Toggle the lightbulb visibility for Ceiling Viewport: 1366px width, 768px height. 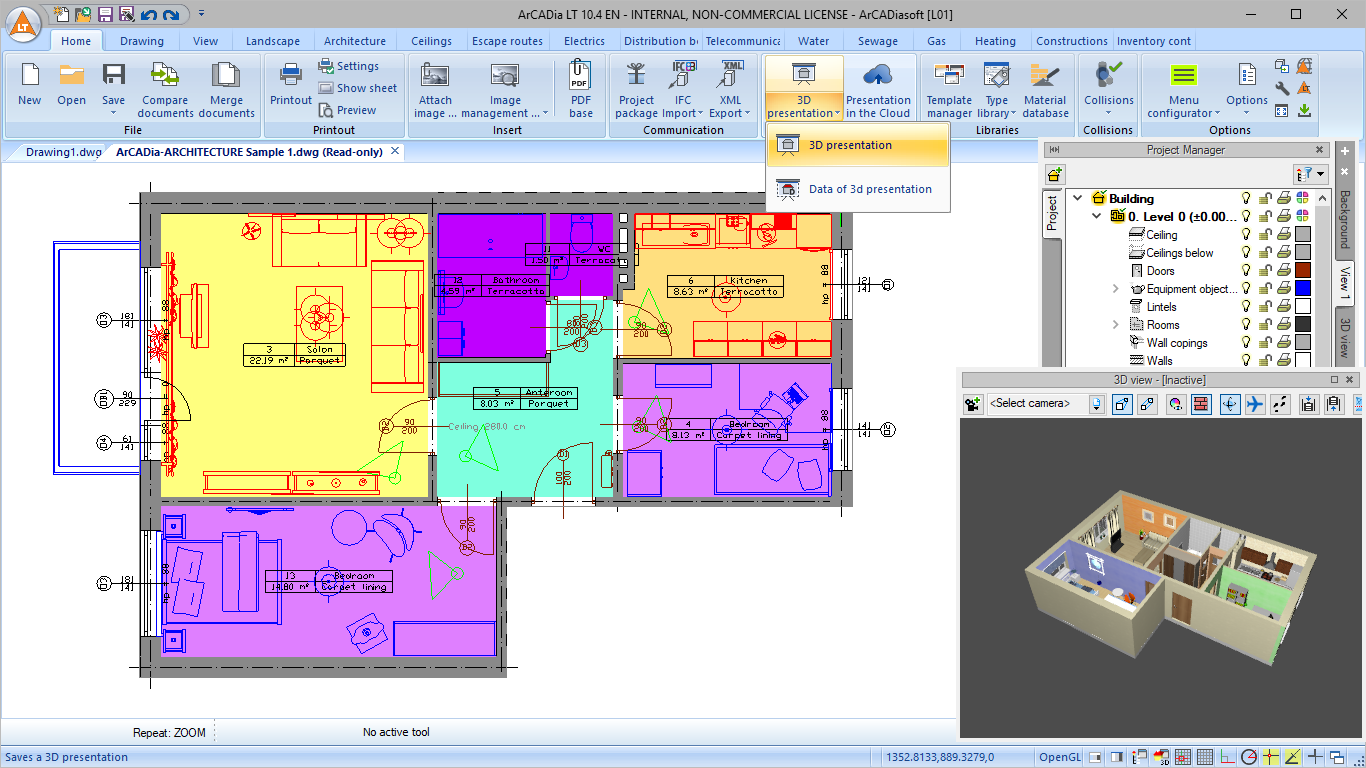[x=1247, y=235]
